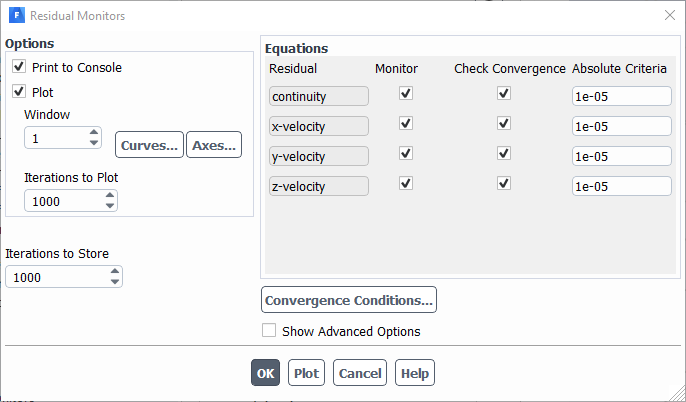Viewport: 686px width, 402px height.
Task: Increase the Window number with up arrow
Action: pyautogui.click(x=95, y=132)
